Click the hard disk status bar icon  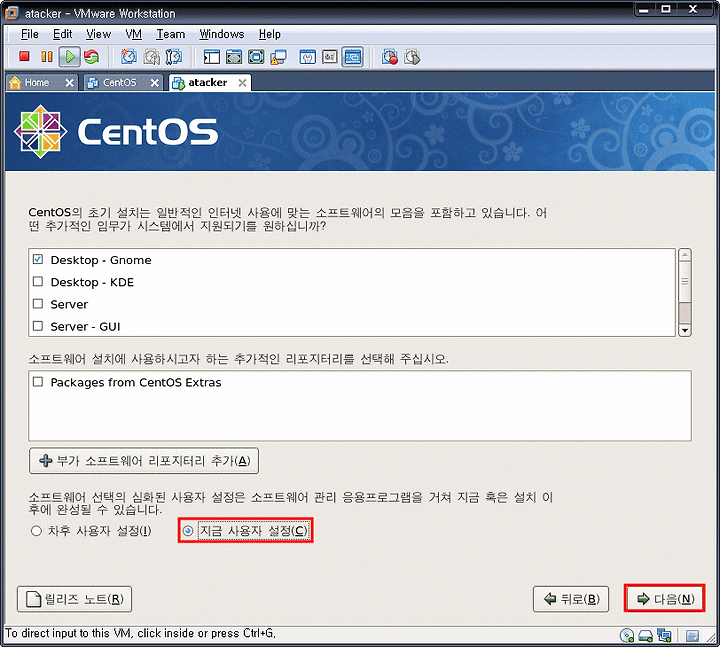tap(646, 636)
